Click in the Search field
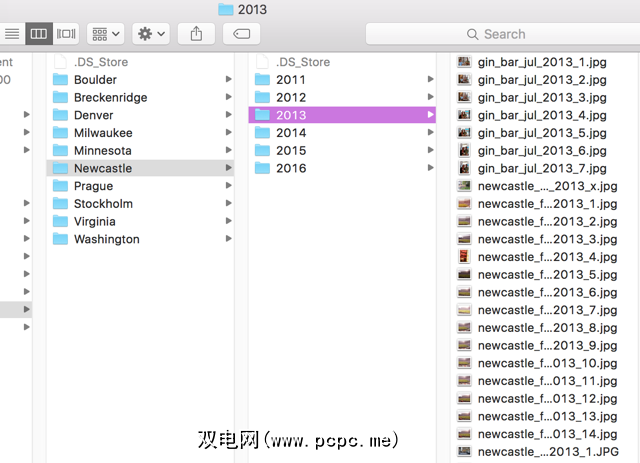This screenshot has width=640, height=463. click(x=503, y=34)
